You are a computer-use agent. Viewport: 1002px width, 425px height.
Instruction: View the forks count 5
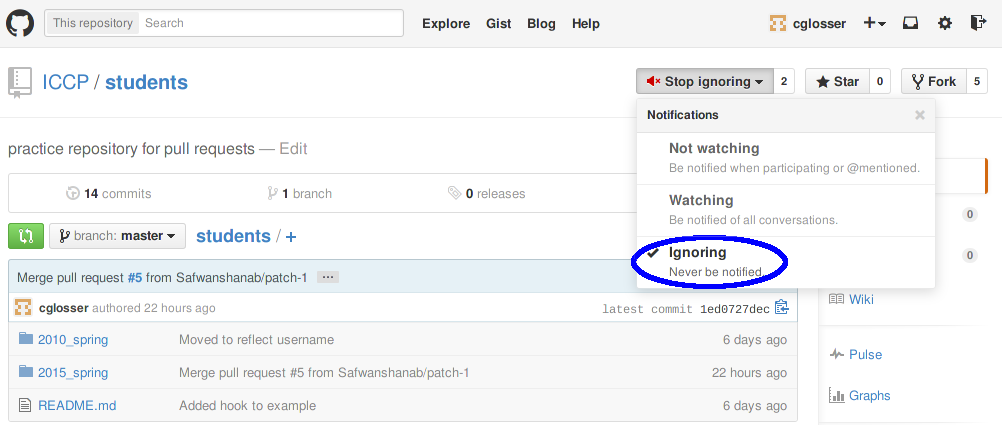tap(976, 81)
